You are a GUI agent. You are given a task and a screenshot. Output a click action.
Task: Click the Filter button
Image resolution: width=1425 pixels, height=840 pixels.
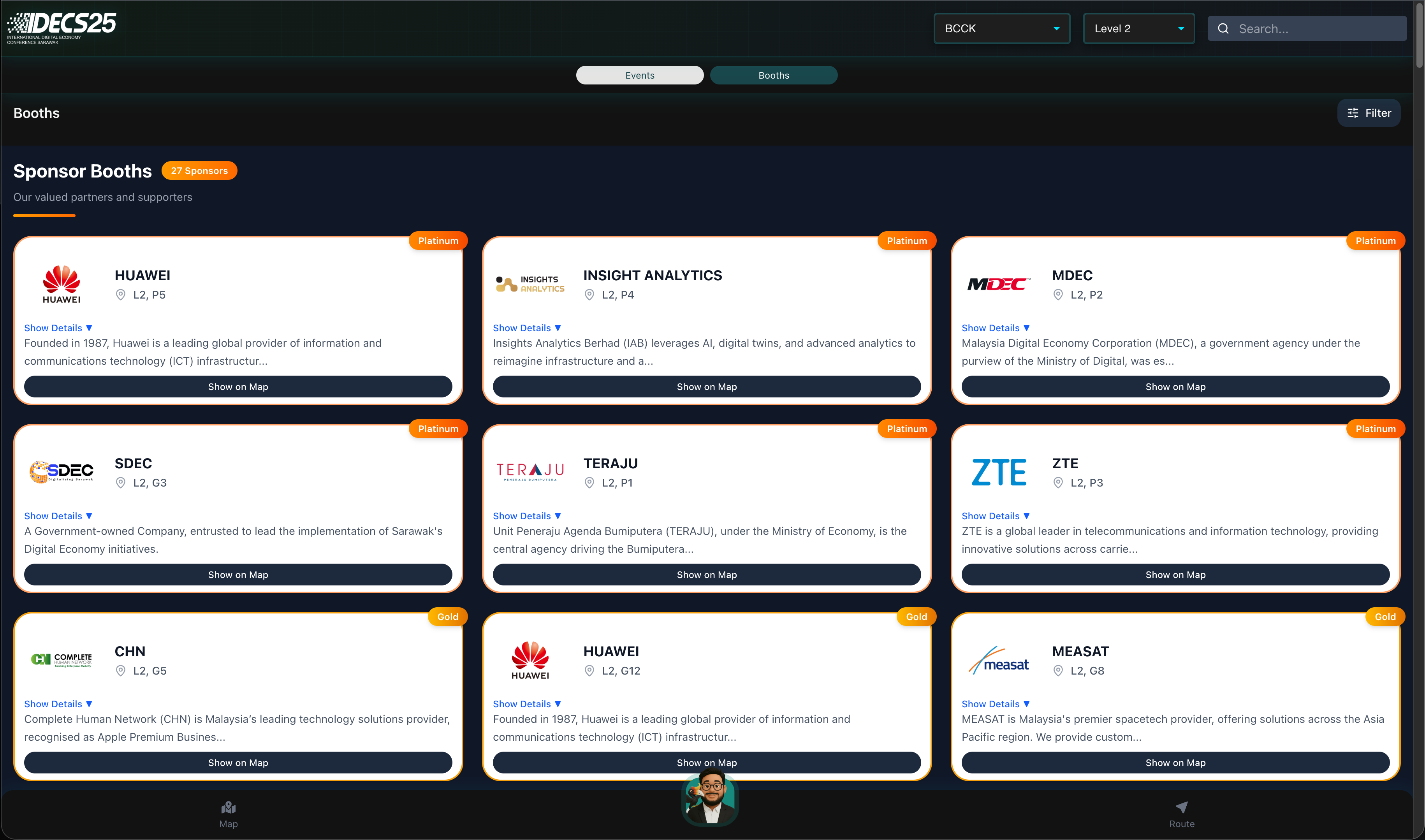[x=1369, y=112]
